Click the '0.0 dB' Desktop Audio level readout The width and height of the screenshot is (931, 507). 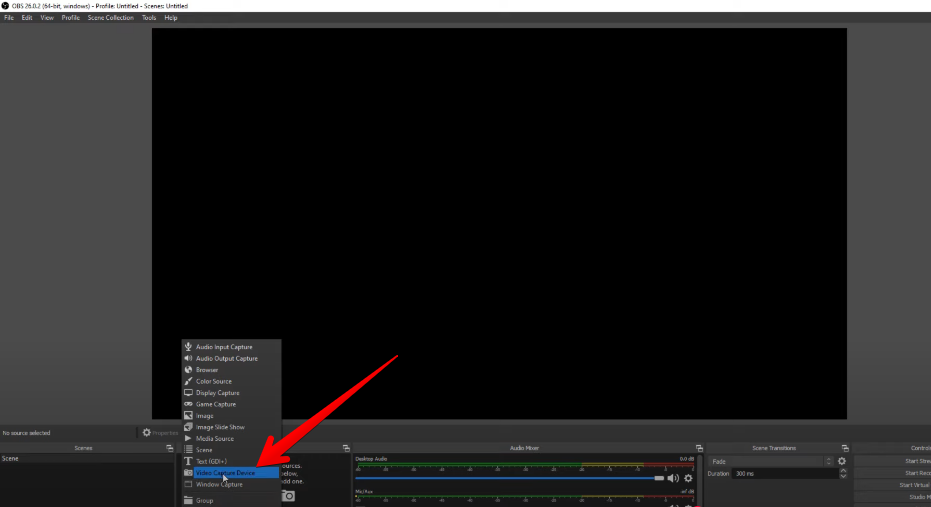click(x=686, y=459)
